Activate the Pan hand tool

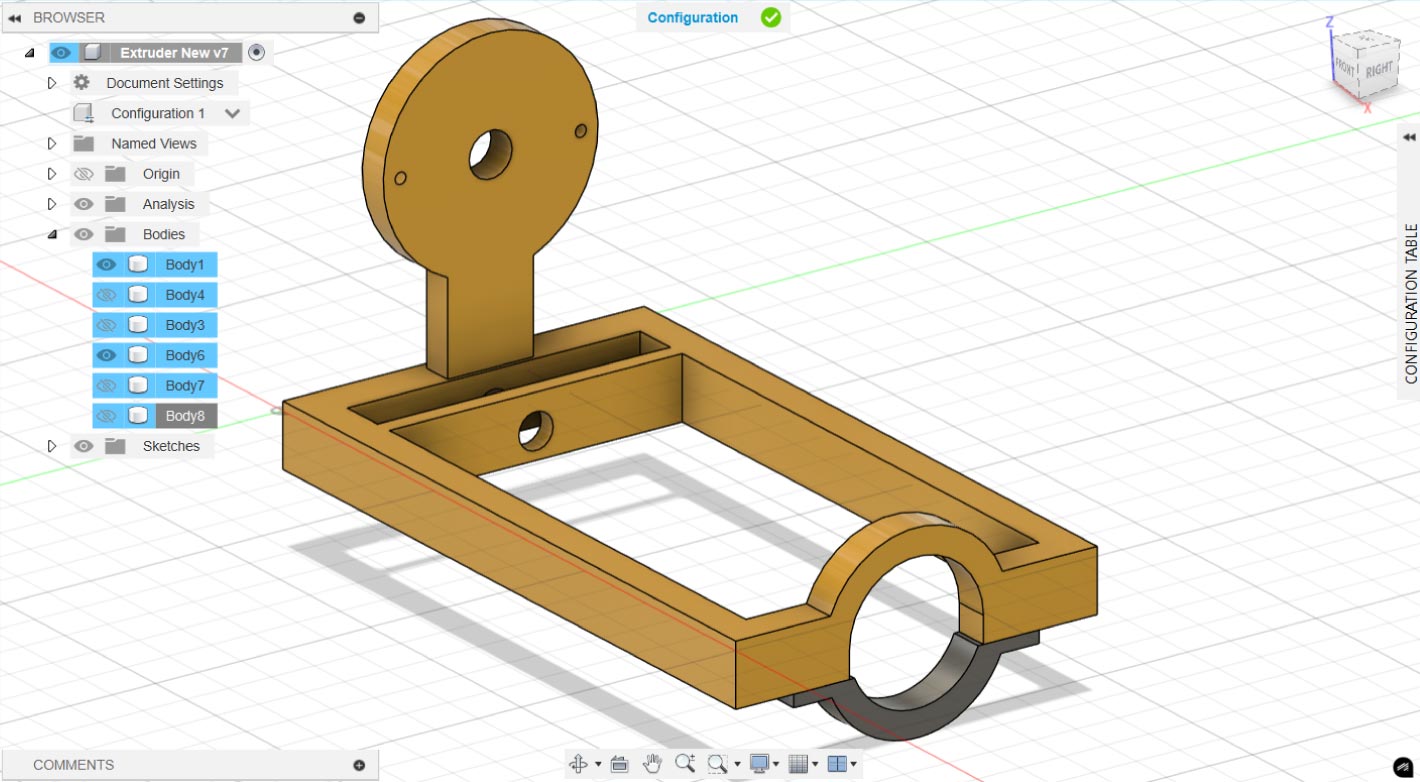coord(652,764)
